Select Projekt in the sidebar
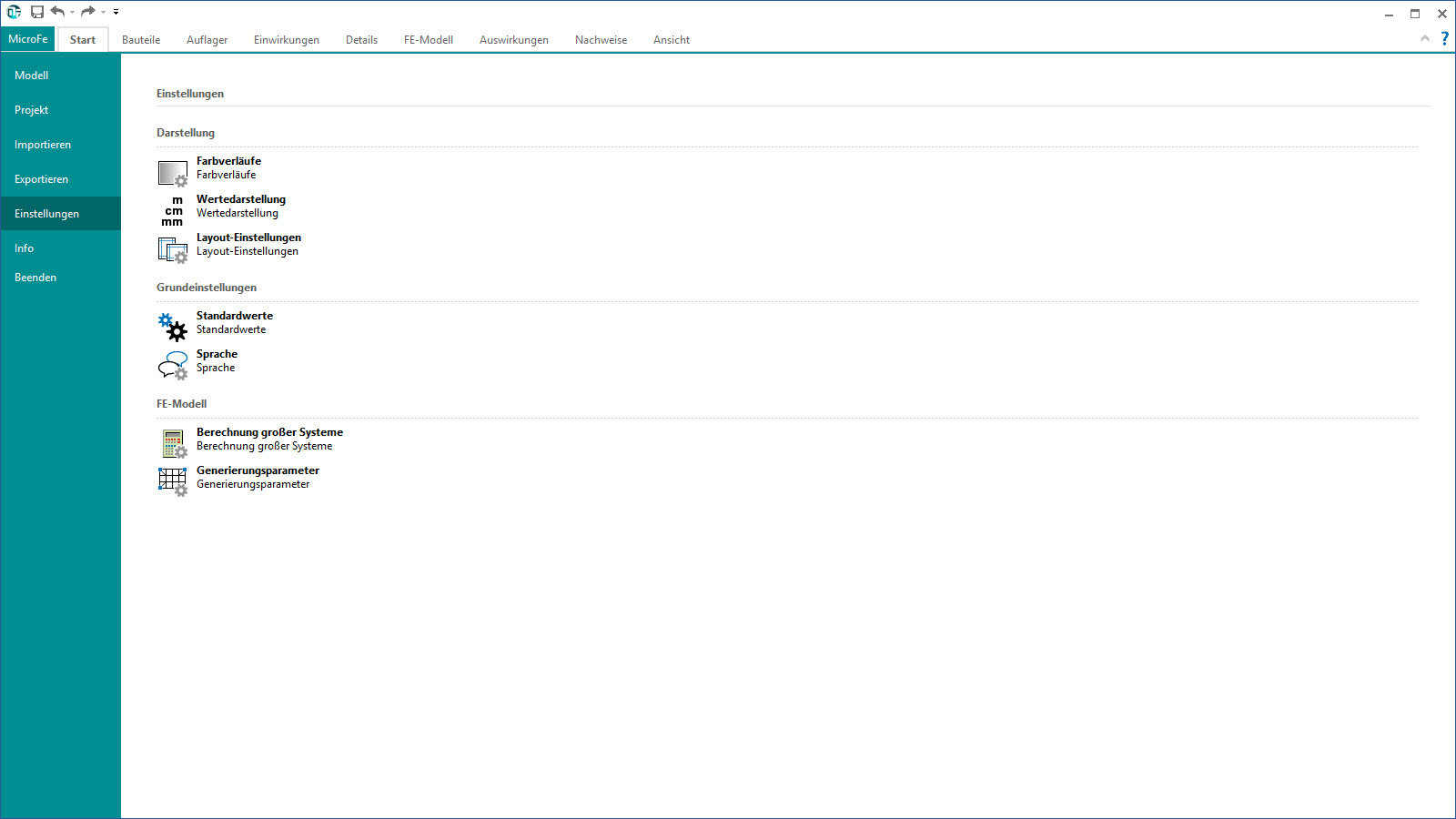Image resolution: width=1456 pixels, height=819 pixels. coord(61,110)
